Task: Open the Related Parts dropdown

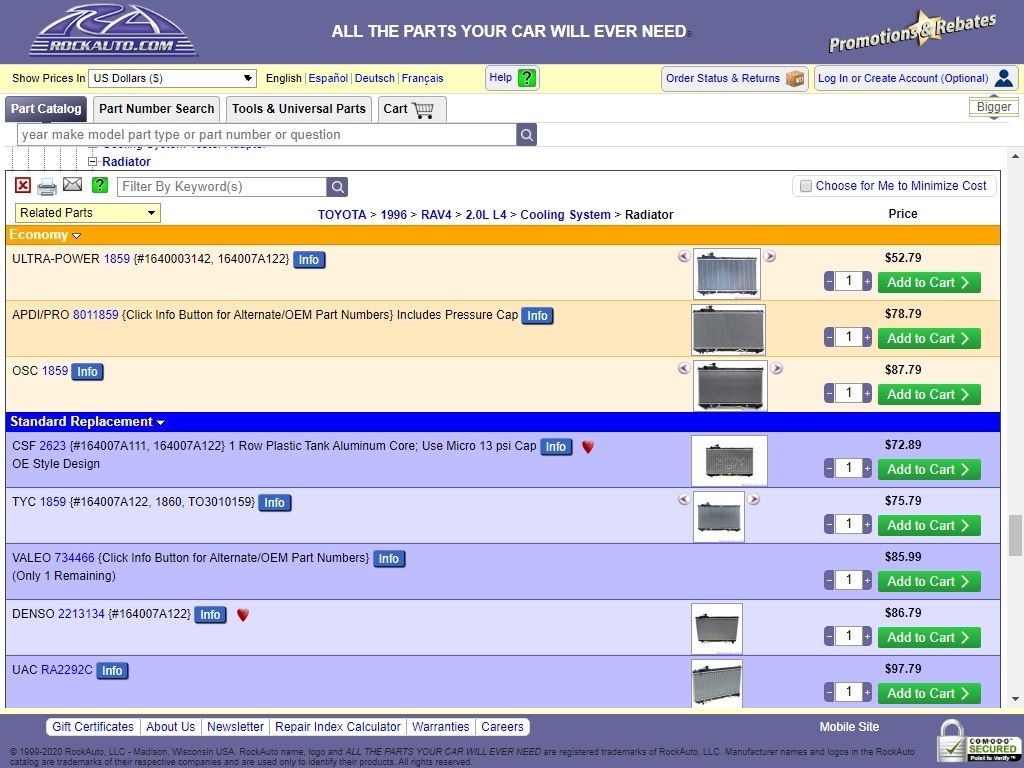Action: tap(88, 213)
